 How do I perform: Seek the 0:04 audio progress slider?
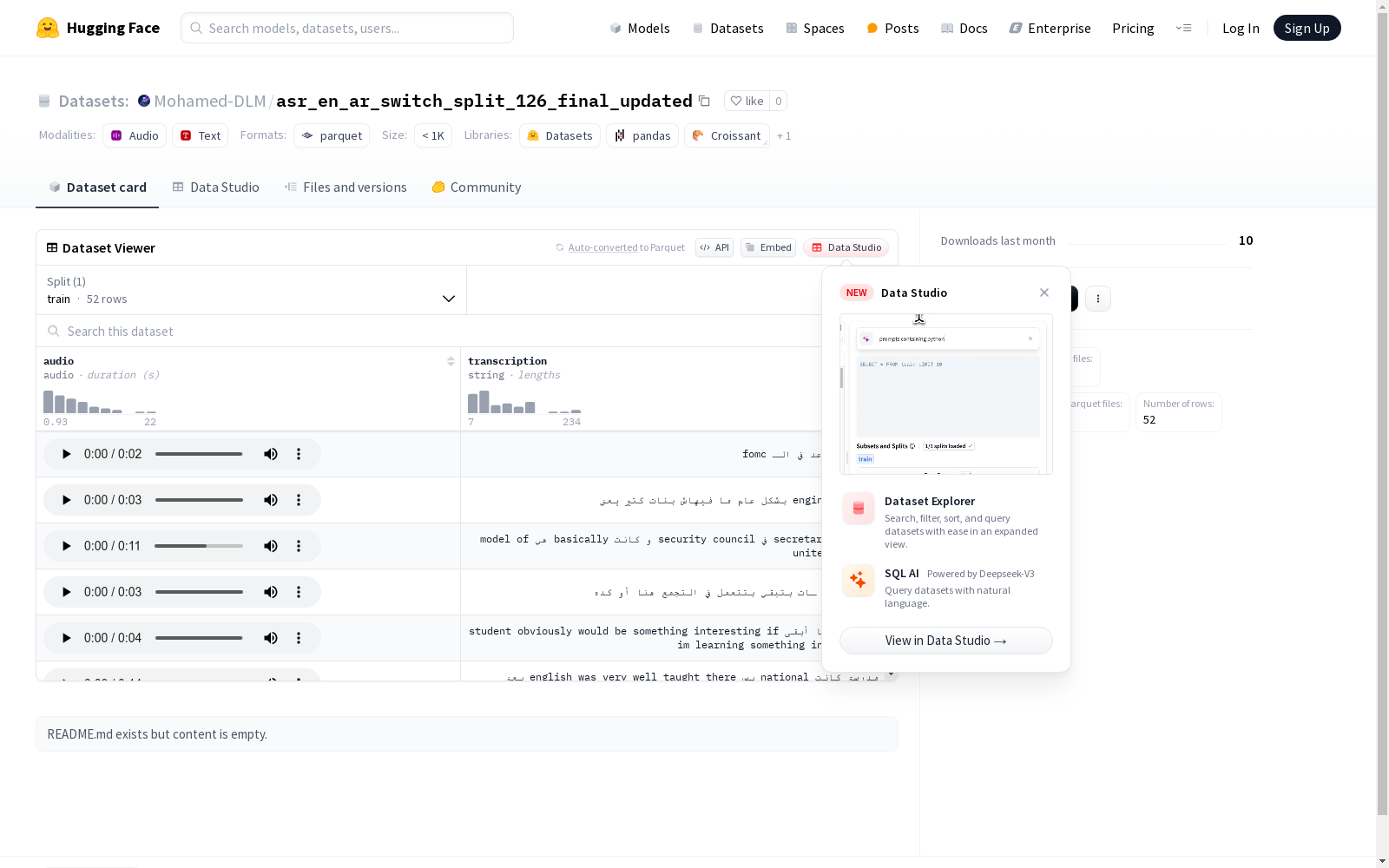pos(199,638)
